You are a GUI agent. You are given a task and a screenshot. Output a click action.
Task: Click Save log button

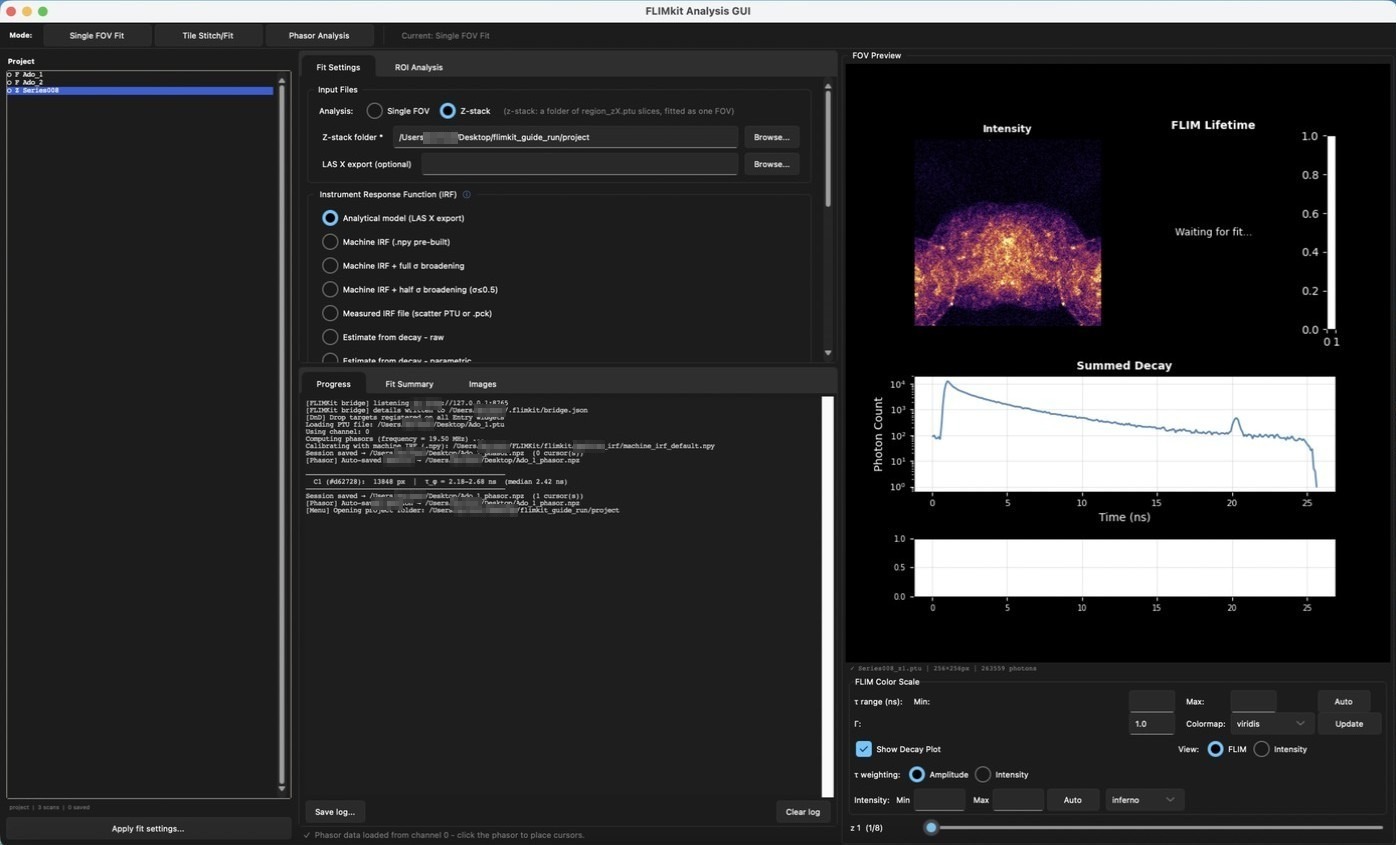(x=335, y=812)
